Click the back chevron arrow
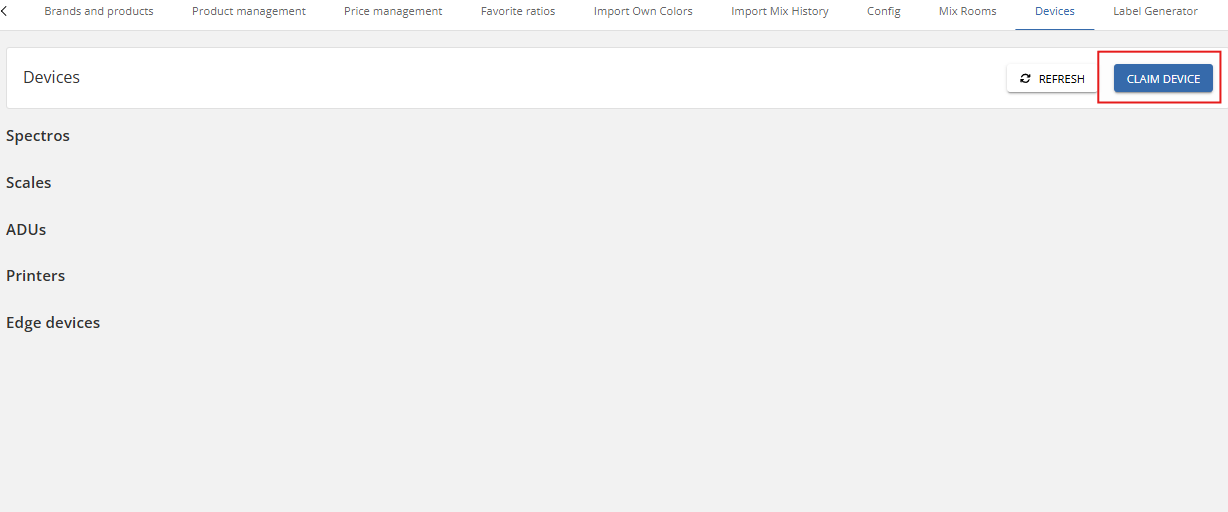The image size is (1228, 512). pyautogui.click(x=5, y=11)
